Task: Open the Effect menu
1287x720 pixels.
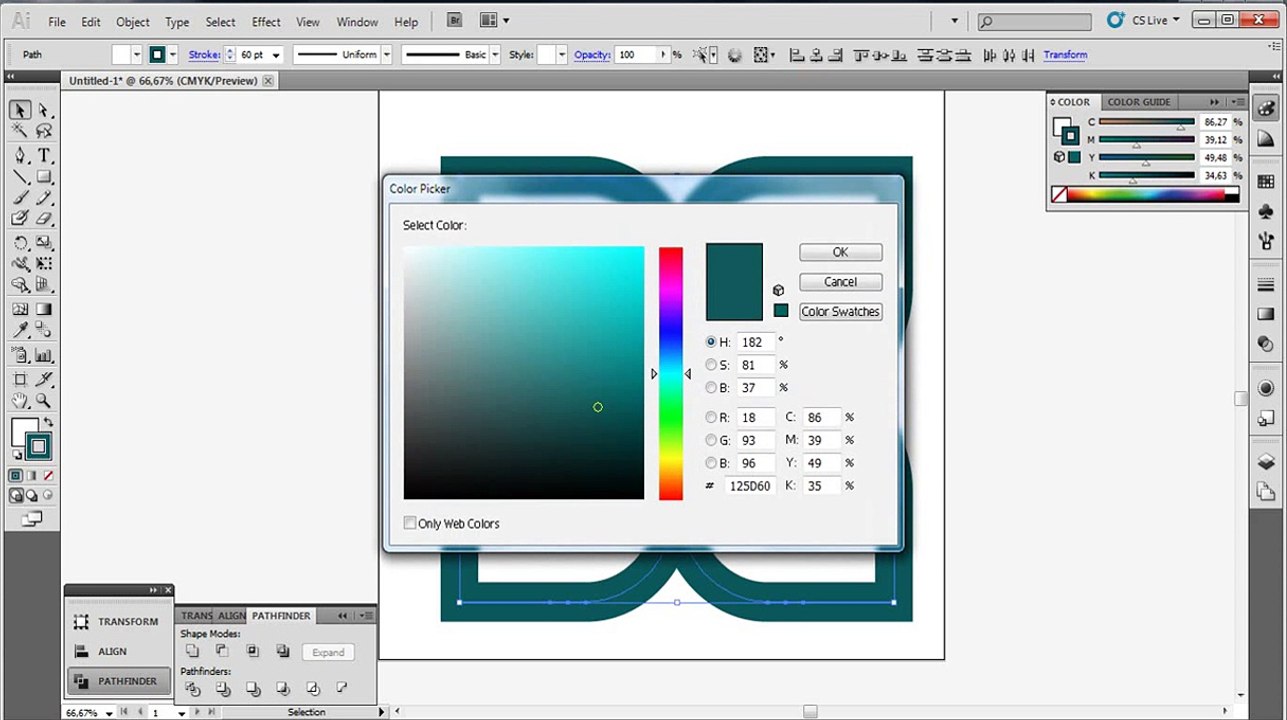Action: point(266,22)
